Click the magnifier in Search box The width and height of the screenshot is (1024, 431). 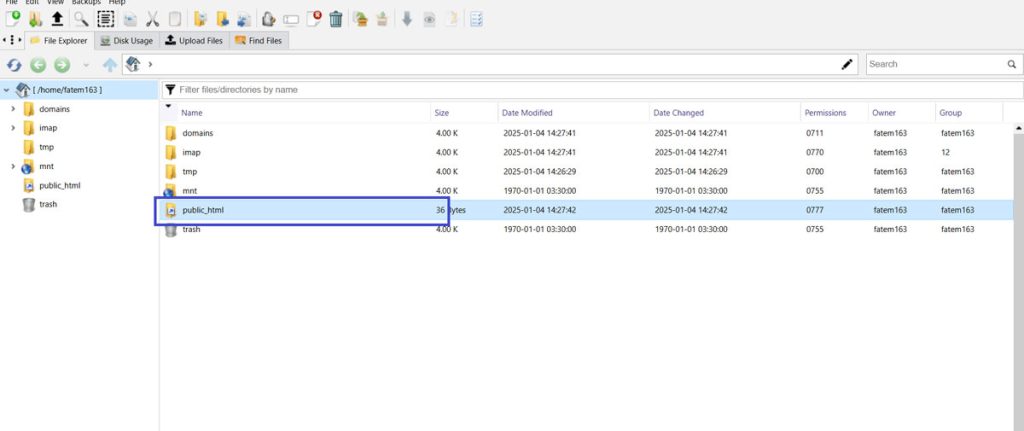[1012, 64]
